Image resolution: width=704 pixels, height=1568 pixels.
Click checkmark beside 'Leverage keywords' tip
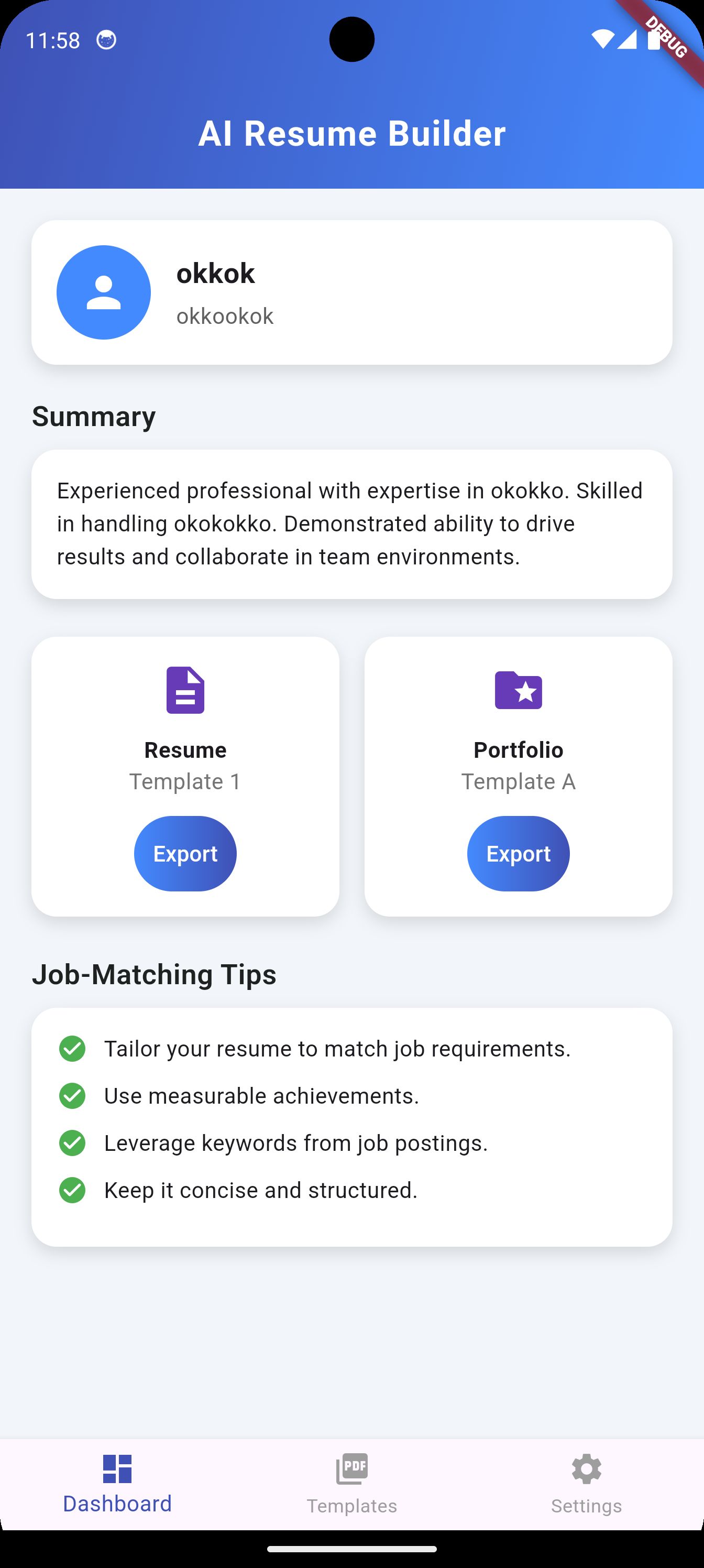coord(72,1143)
